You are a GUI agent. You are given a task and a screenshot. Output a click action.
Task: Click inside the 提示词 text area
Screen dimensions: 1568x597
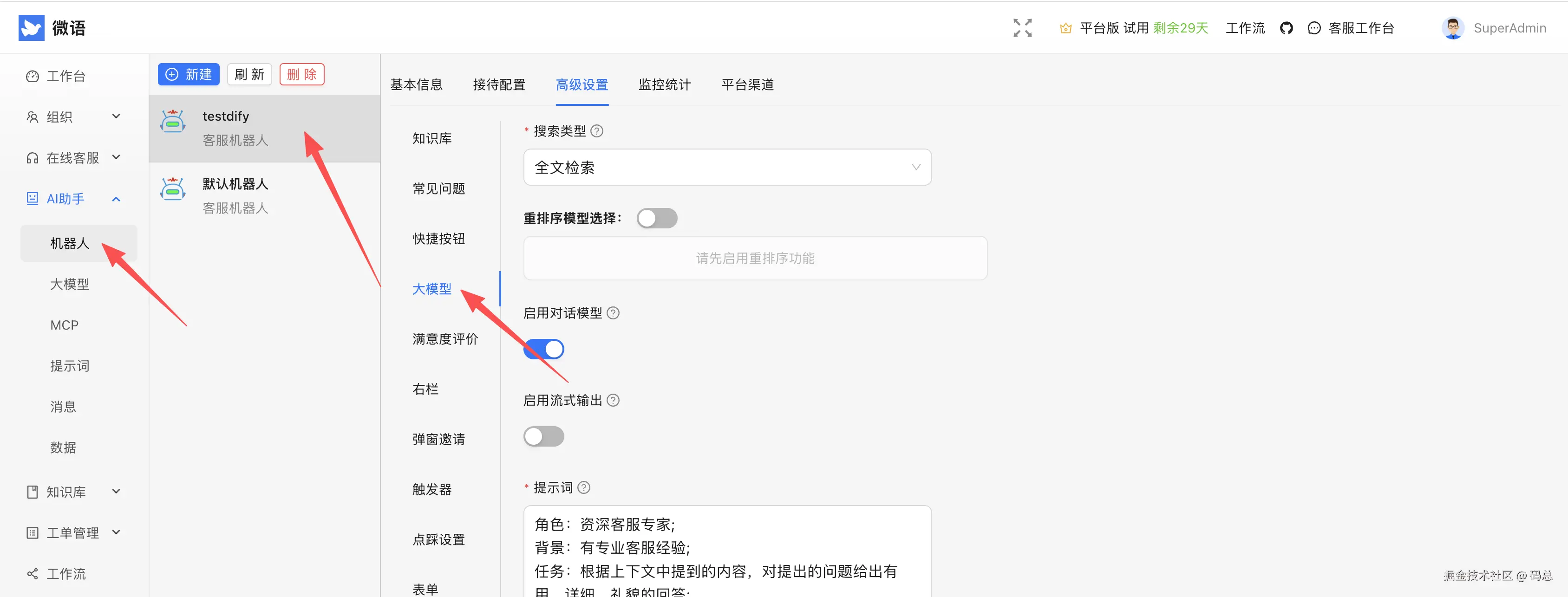tap(727, 548)
